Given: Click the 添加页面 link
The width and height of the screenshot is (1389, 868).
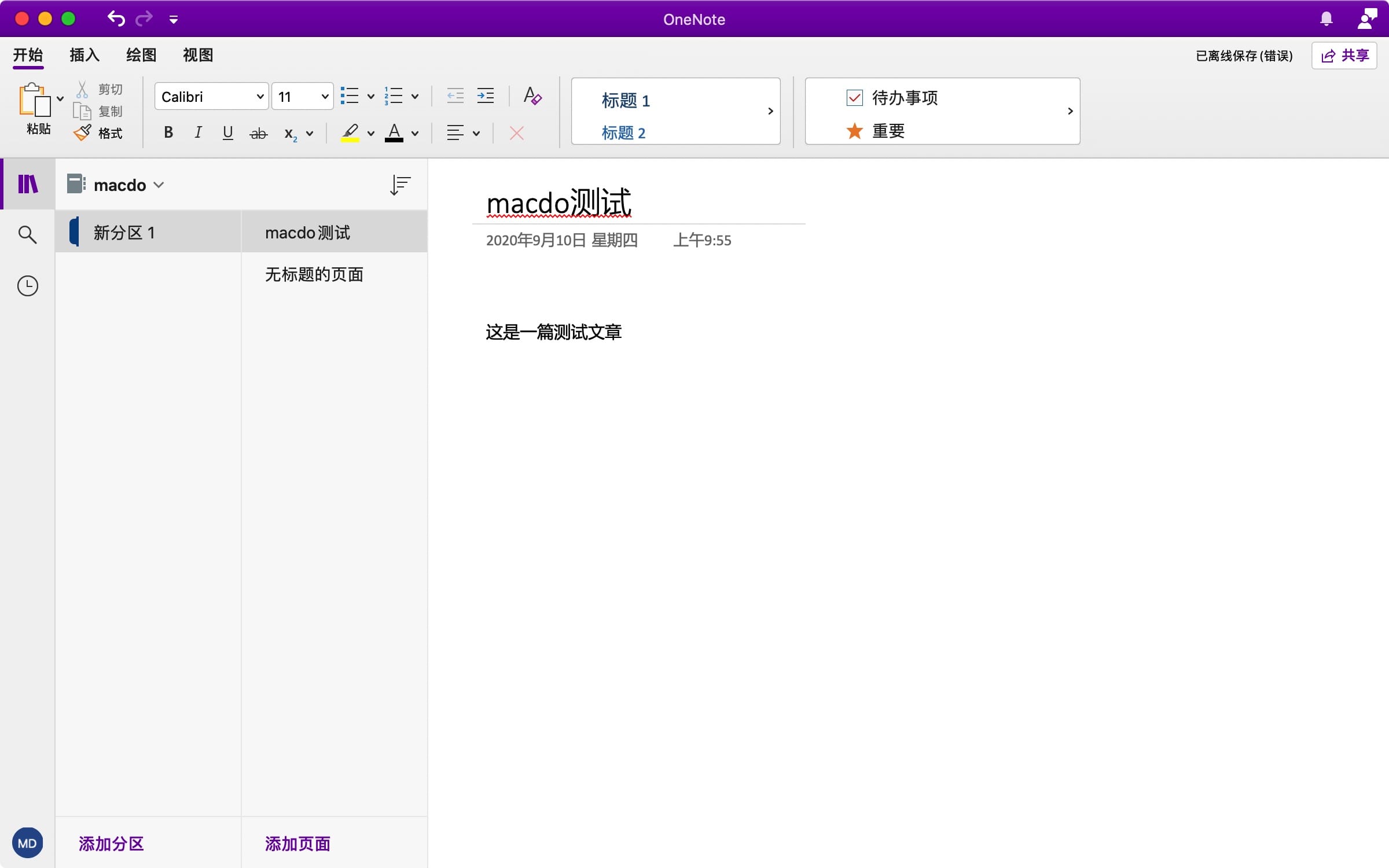Looking at the screenshot, I should point(297,843).
